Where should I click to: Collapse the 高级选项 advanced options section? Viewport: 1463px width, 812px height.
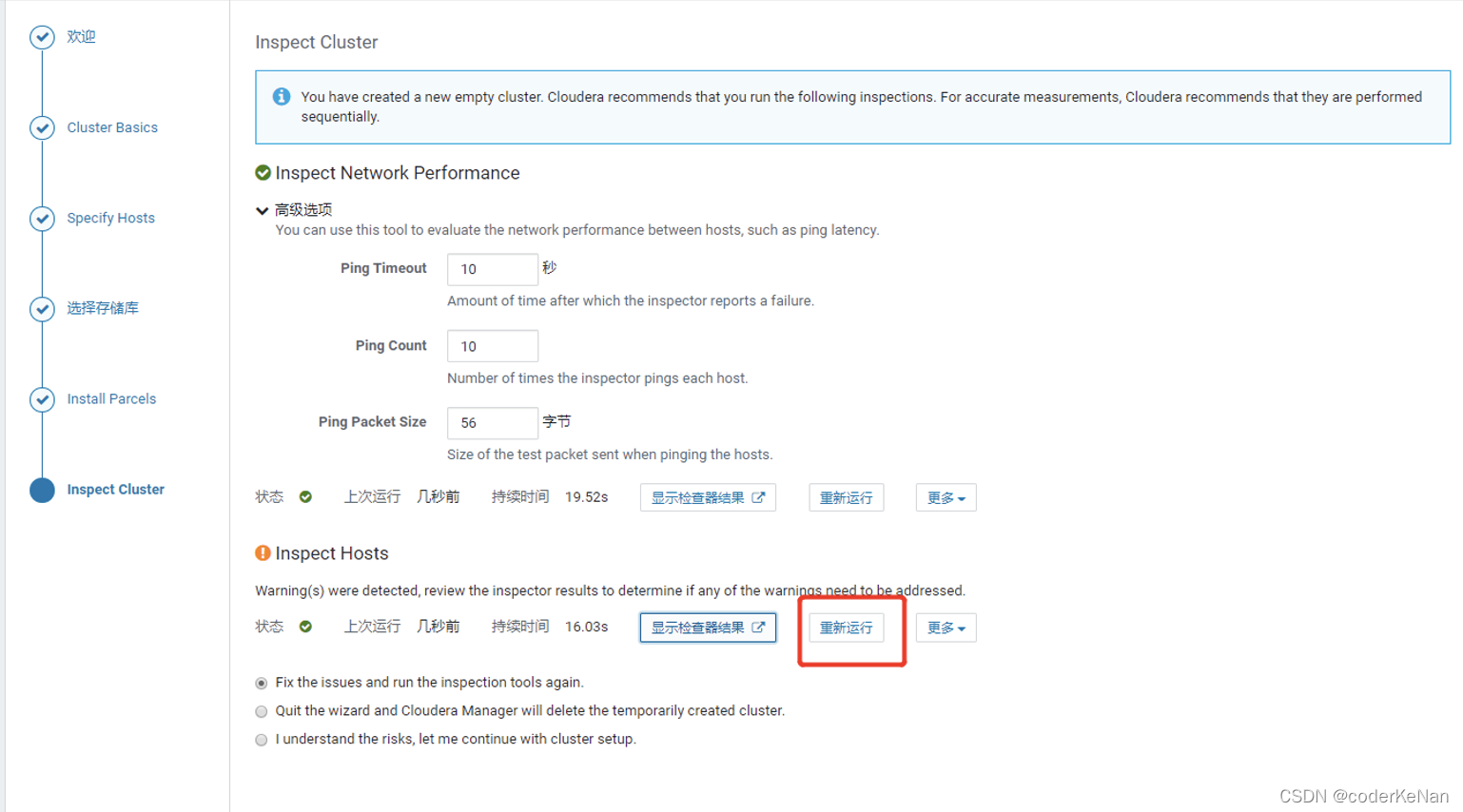pos(294,210)
